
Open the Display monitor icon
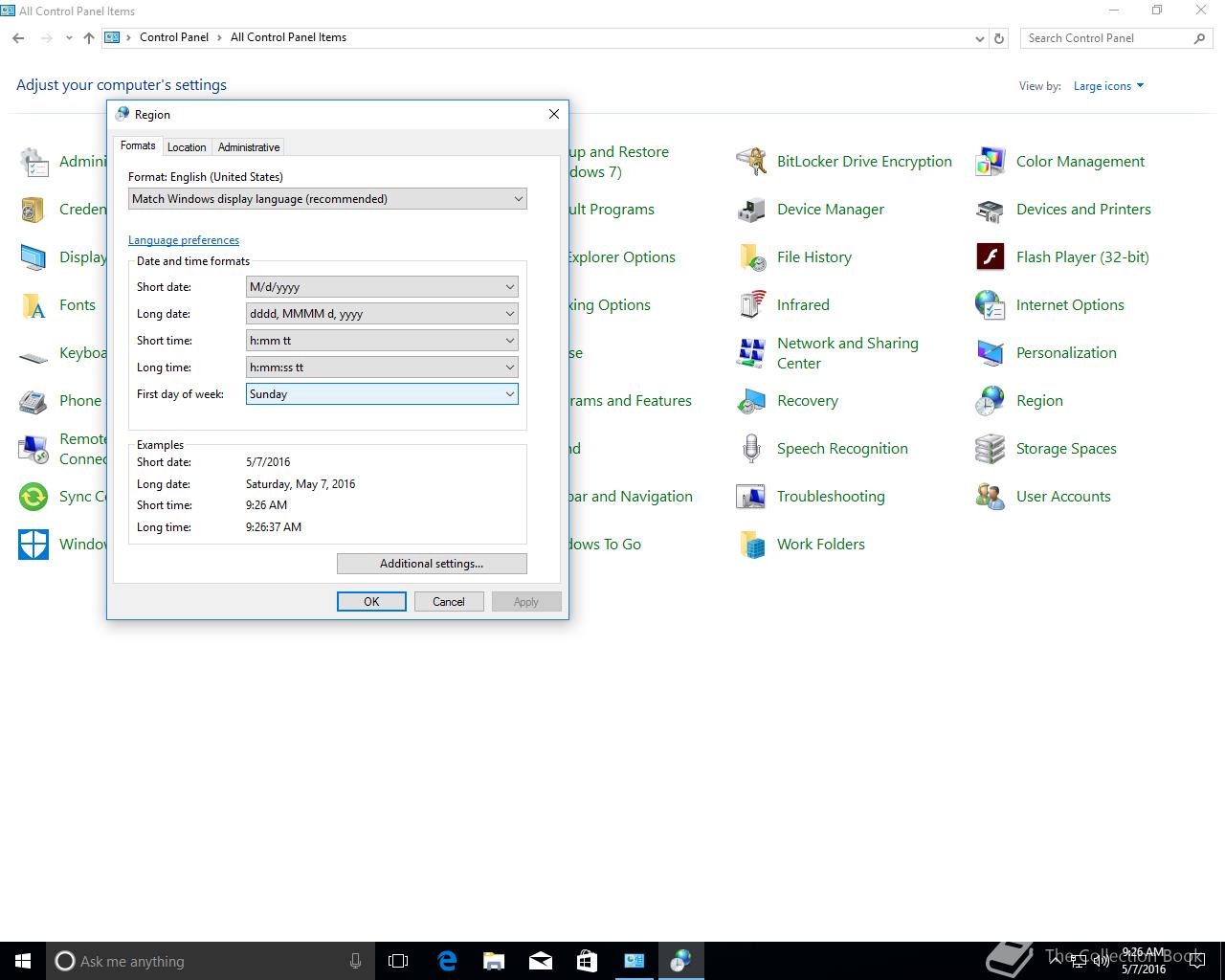tap(33, 257)
